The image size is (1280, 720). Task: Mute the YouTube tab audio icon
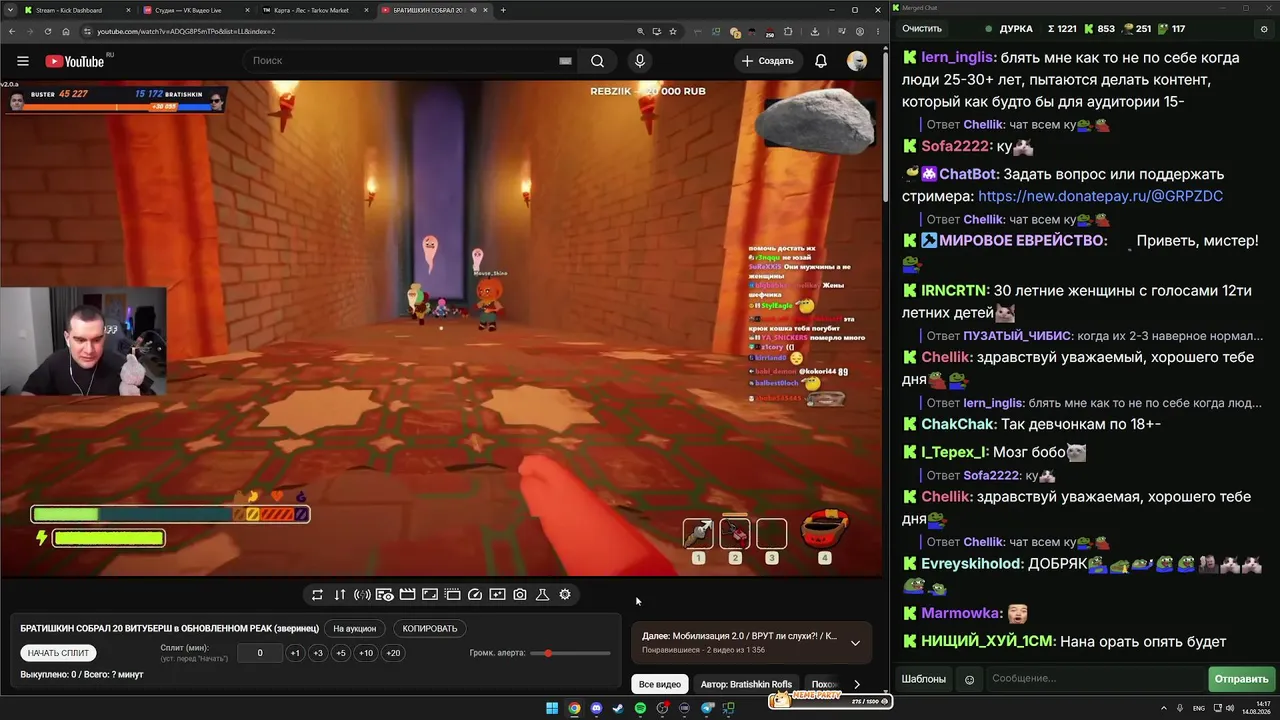473,10
